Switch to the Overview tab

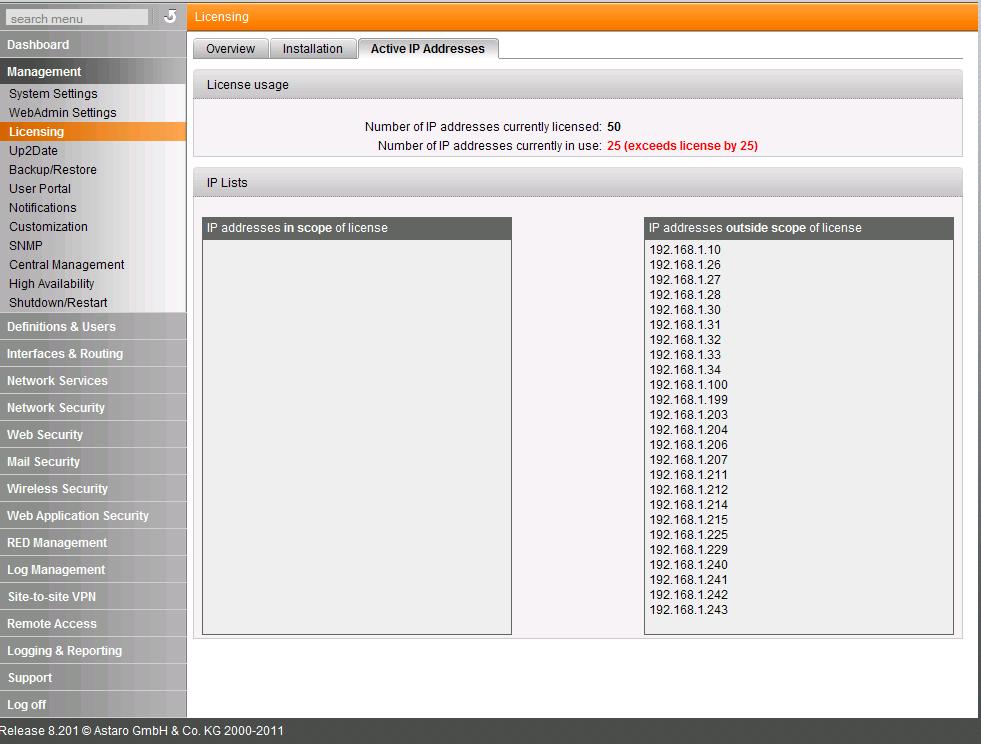230,49
